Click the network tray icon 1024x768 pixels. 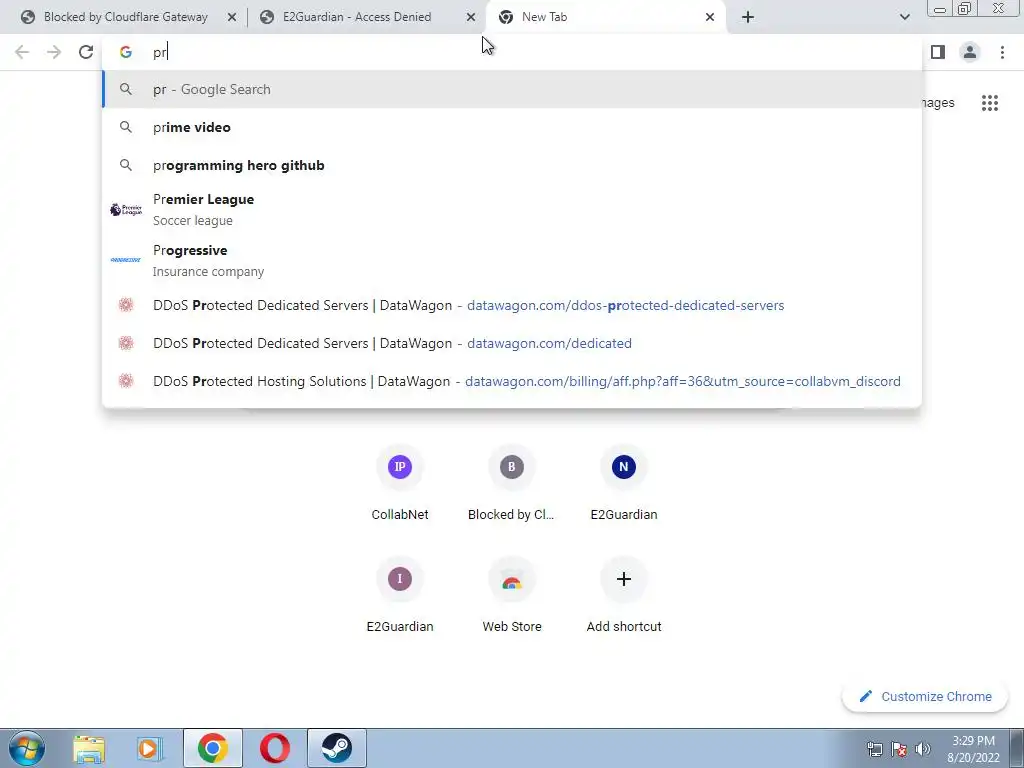874,749
